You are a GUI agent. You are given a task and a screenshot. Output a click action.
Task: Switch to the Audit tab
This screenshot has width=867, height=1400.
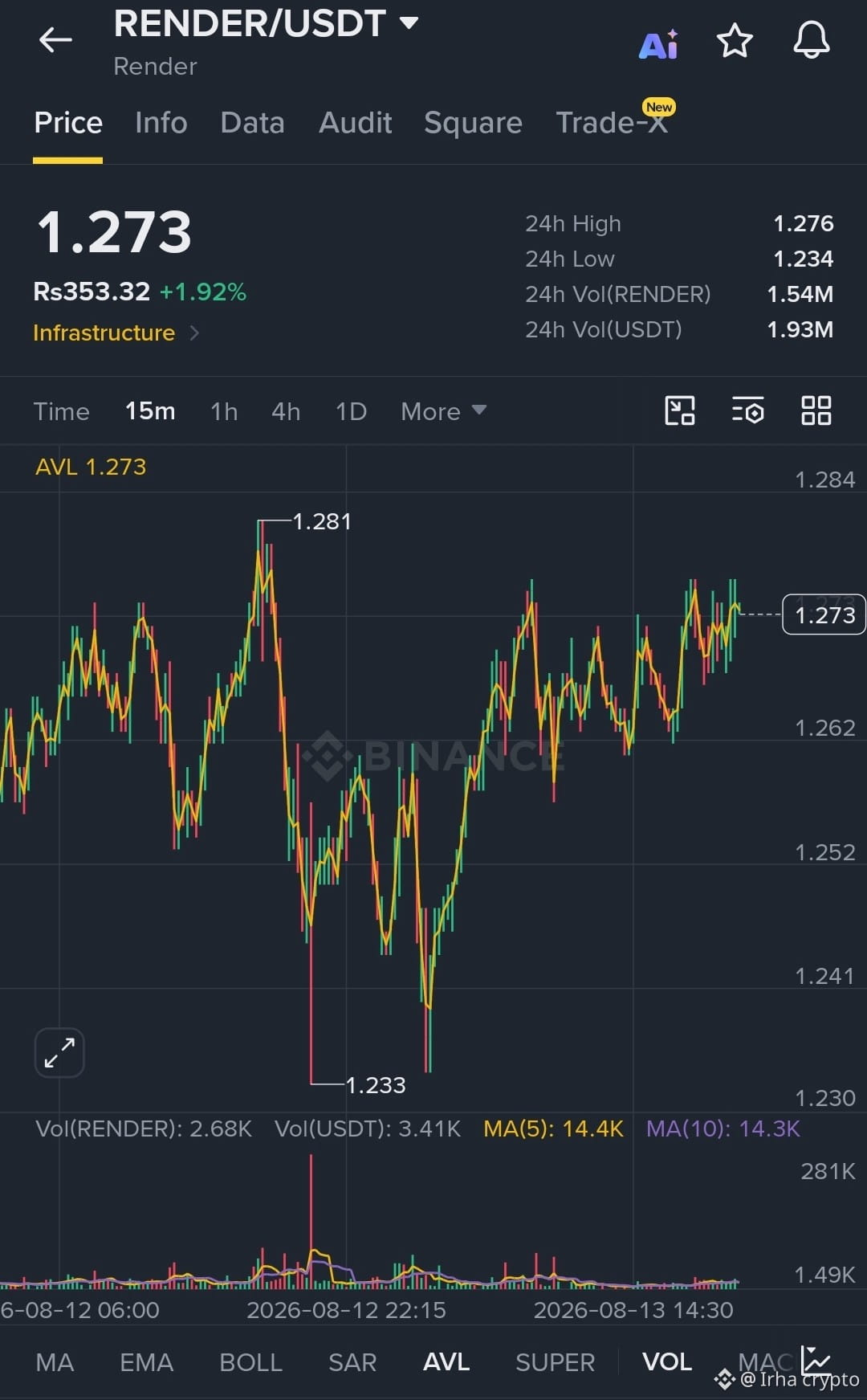tap(355, 123)
